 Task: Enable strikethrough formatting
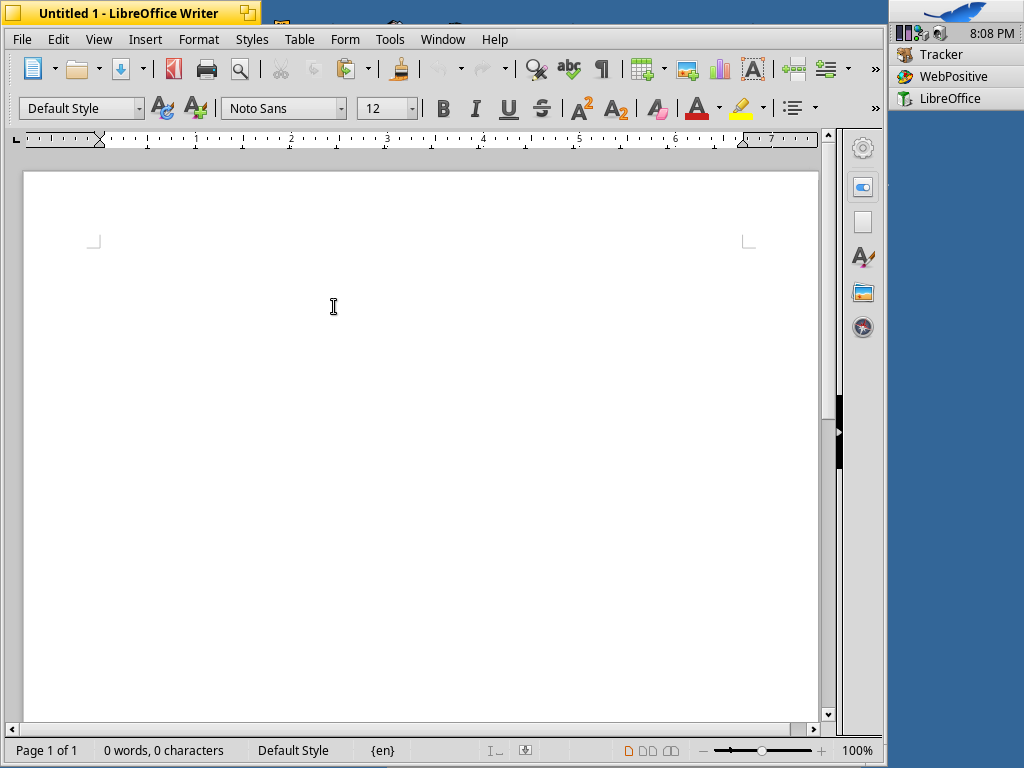tap(542, 109)
